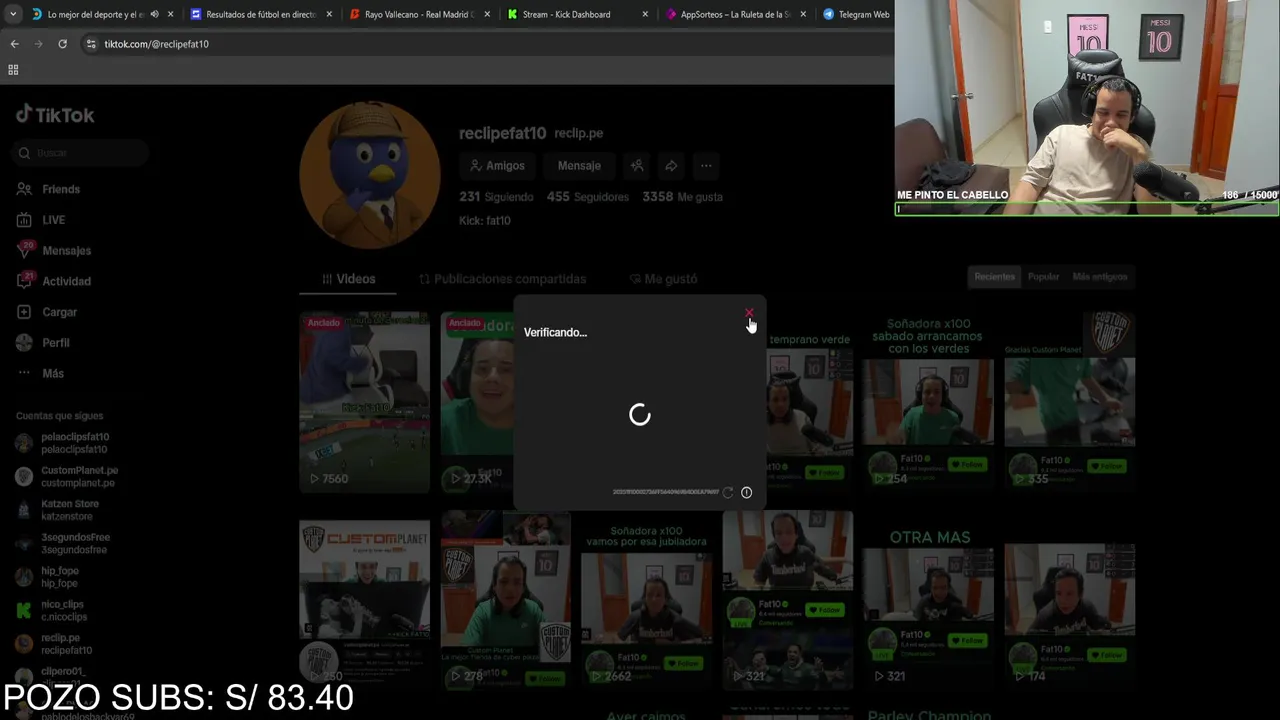
Task: Sort videos by Más antiguos
Action: (1099, 276)
